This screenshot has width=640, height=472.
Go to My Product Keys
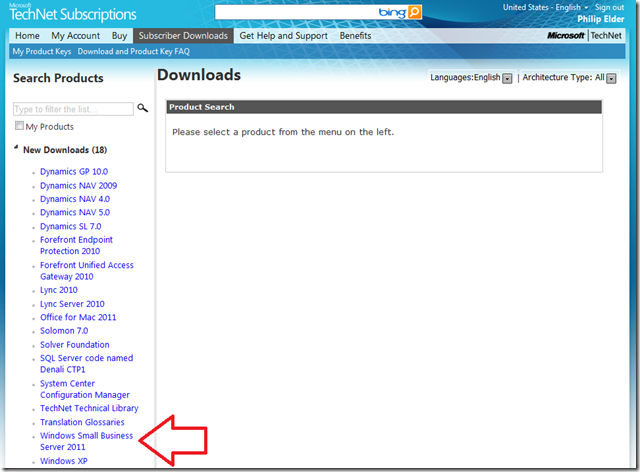(x=42, y=51)
